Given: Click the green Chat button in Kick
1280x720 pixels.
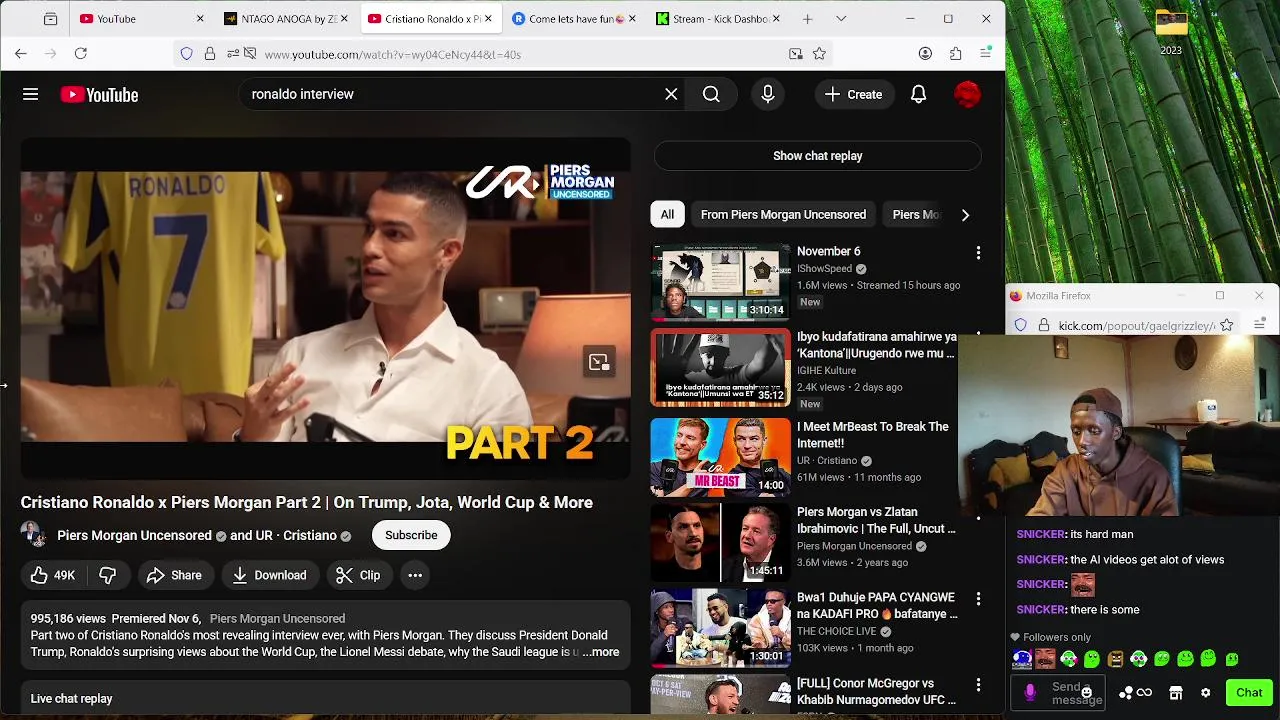Looking at the screenshot, I should click(x=1249, y=692).
